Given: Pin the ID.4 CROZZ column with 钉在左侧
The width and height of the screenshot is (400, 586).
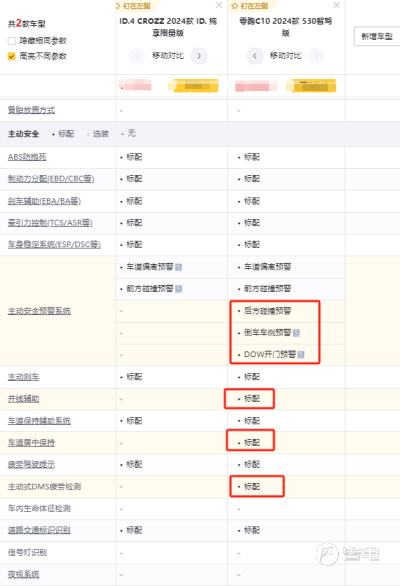Looking at the screenshot, I should (133, 6).
